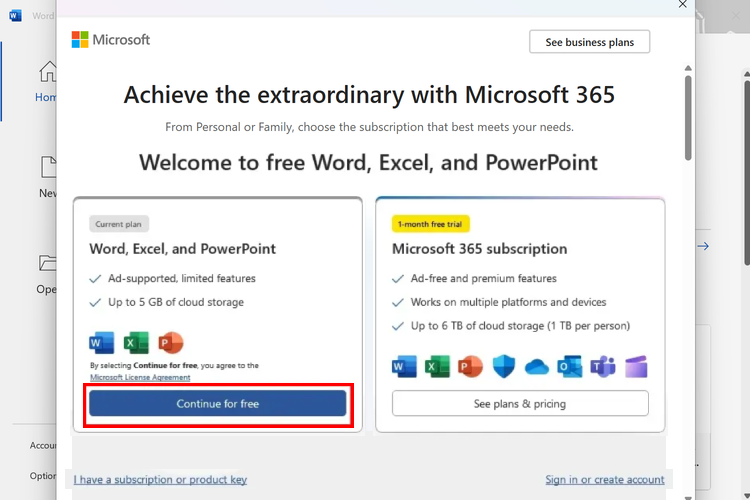
Task: Click the Word, Excel, and PowerPoint card heading
Action: pos(182,249)
